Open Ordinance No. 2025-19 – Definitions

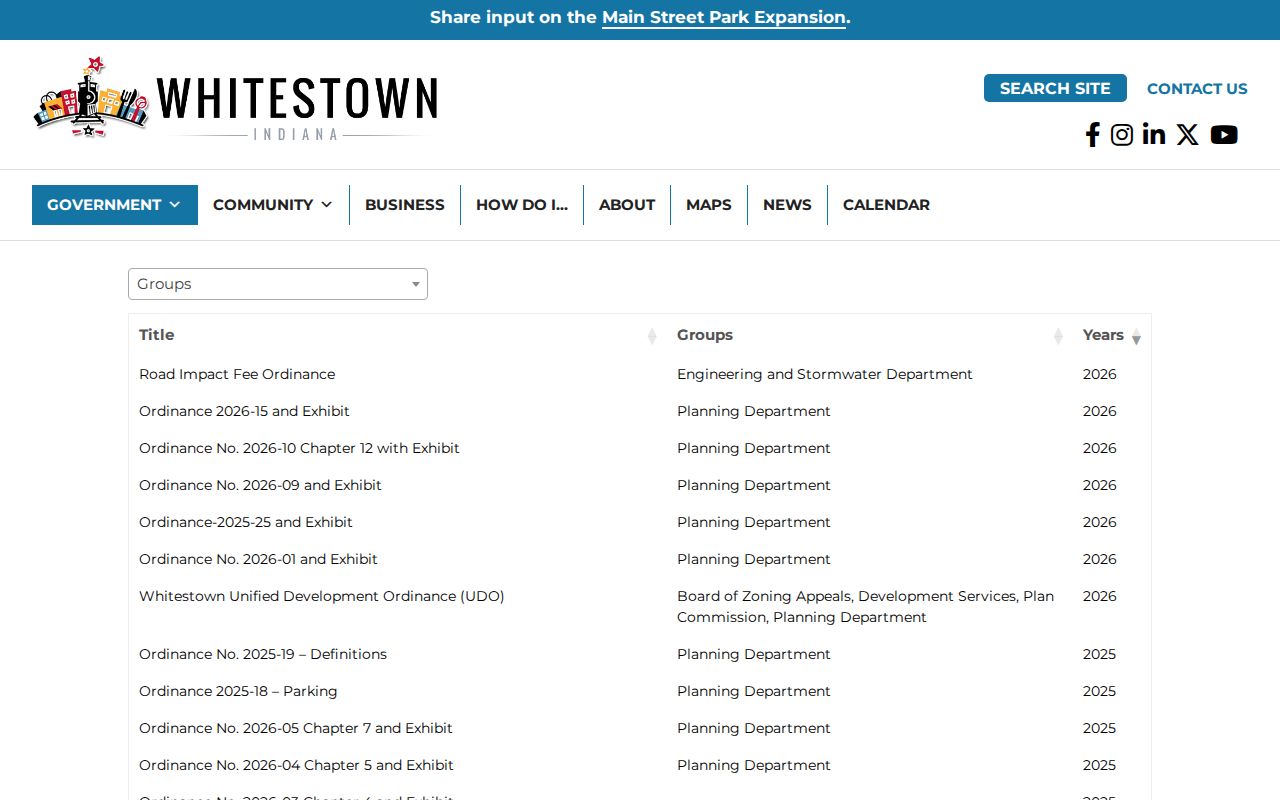263,654
